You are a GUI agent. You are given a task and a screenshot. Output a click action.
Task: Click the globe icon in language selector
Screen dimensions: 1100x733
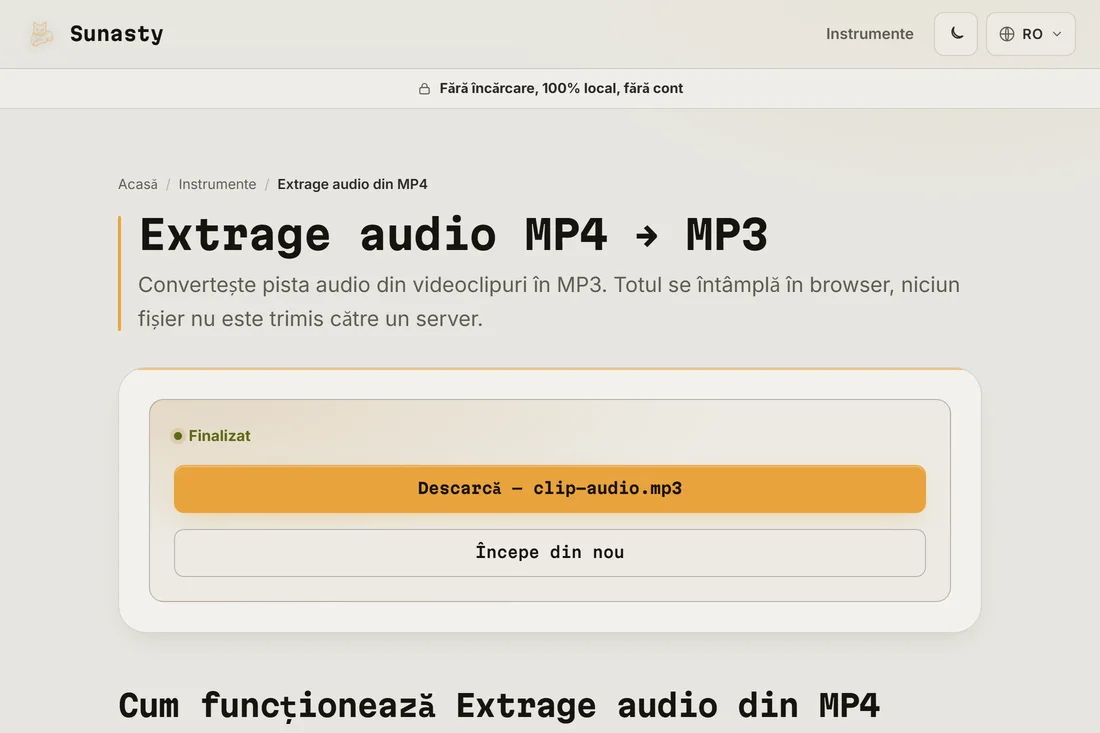(1007, 34)
